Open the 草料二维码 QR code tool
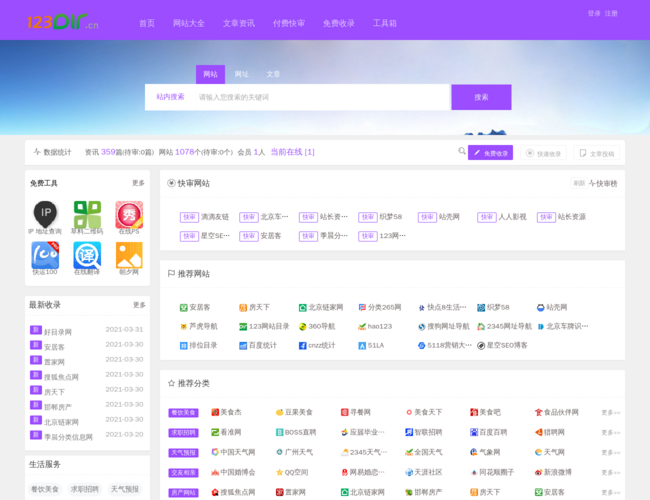The width and height of the screenshot is (650, 500). (87, 214)
